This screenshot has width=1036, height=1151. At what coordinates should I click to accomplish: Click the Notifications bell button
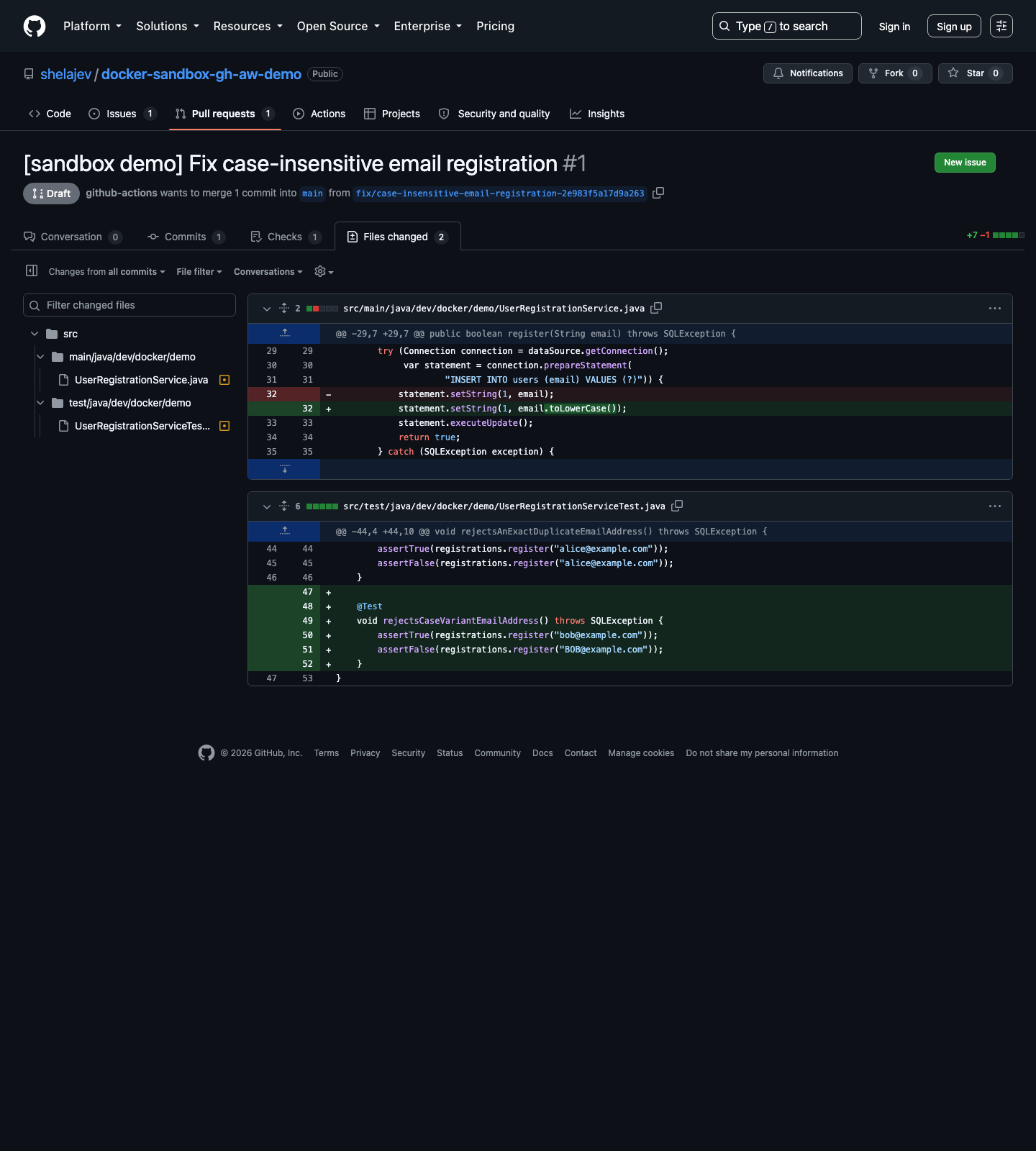(808, 73)
